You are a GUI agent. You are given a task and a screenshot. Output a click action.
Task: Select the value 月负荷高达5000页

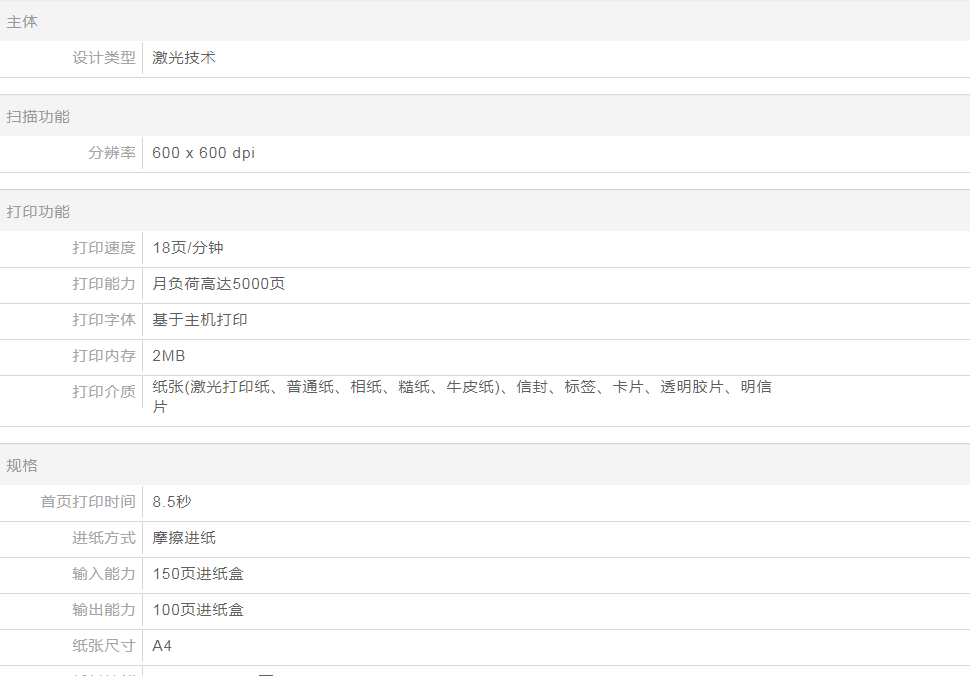click(x=218, y=284)
